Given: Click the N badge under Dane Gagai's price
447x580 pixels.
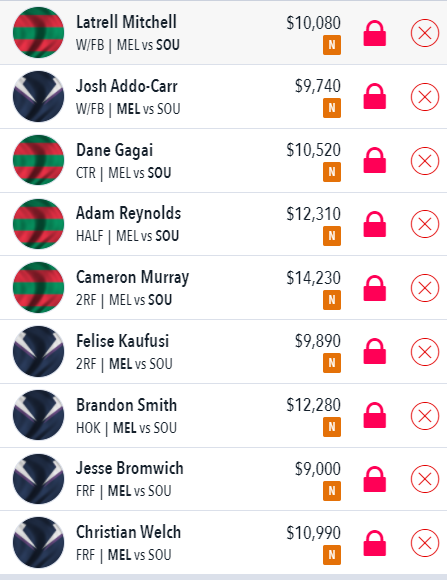Looking at the screenshot, I should pyautogui.click(x=332, y=172).
